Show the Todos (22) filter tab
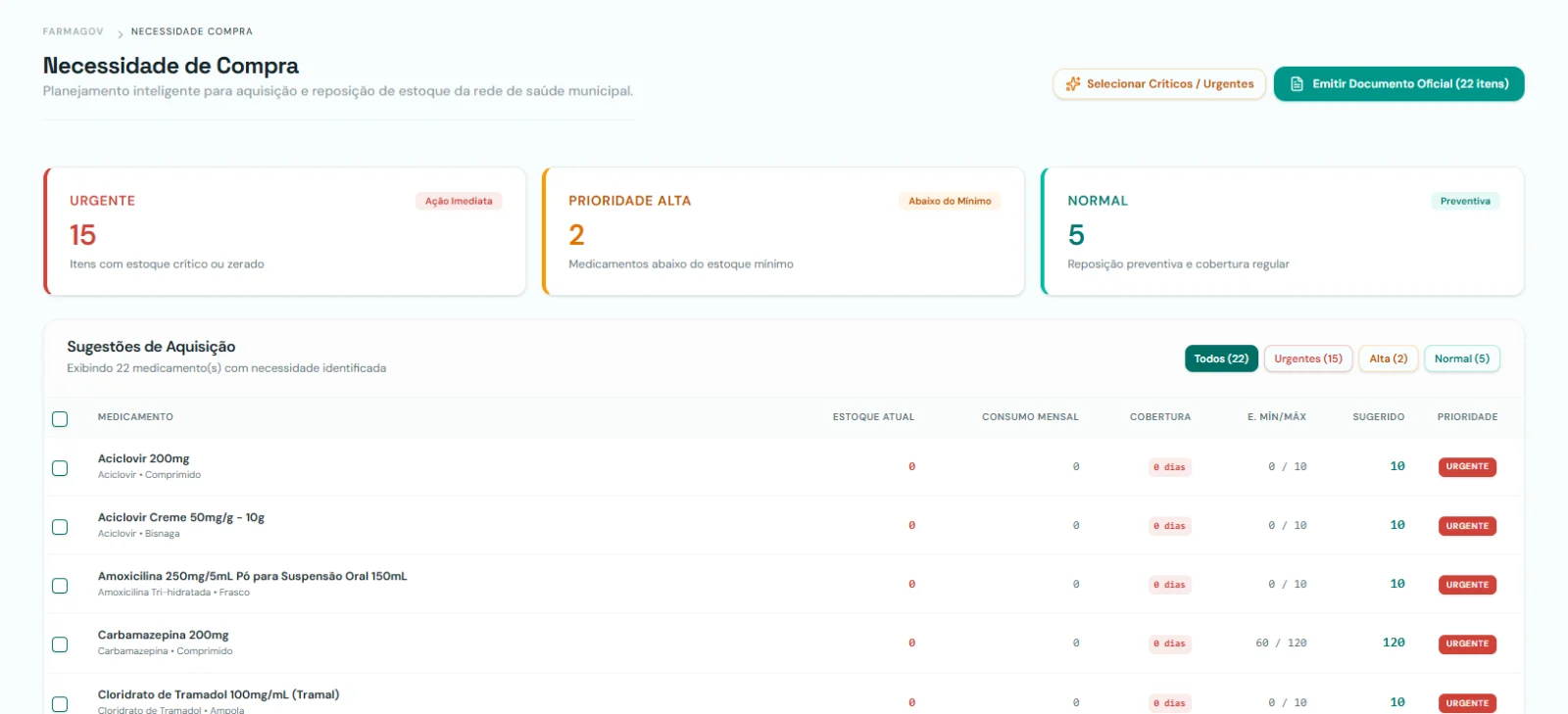 coord(1221,358)
